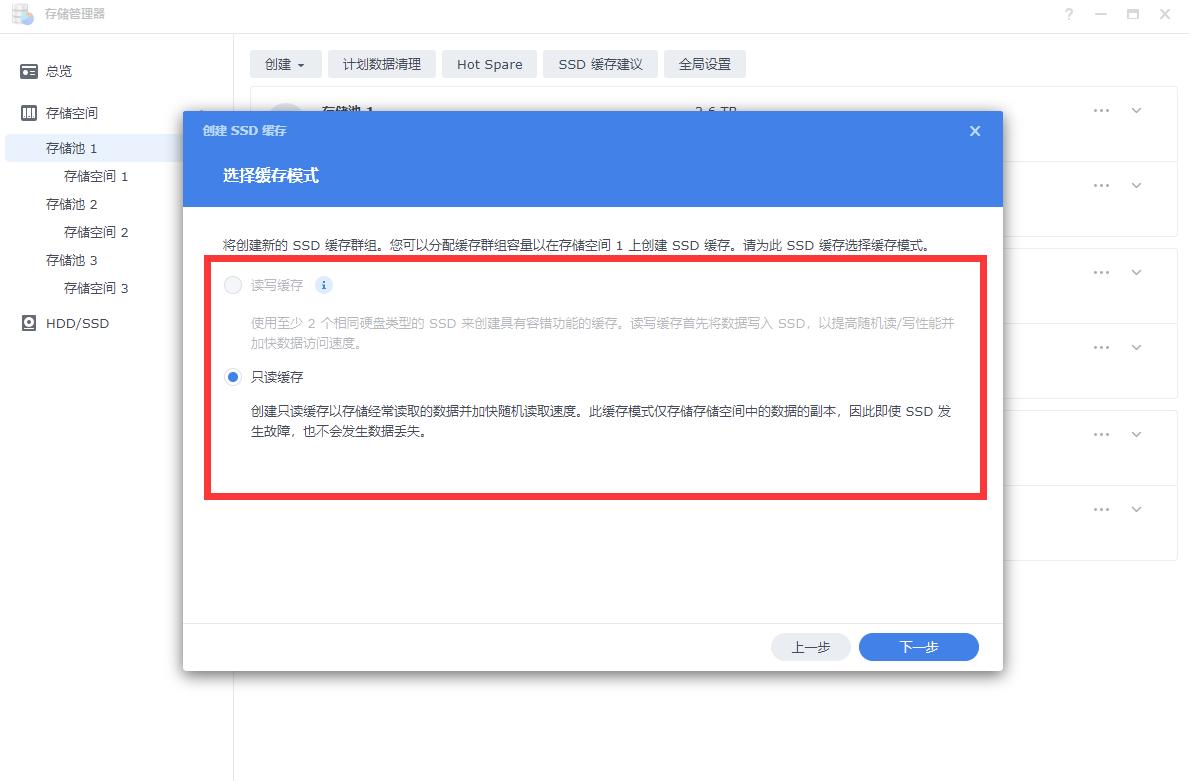Select the 读写缓存 radio option
Screen dimensions: 1189x781
pyautogui.click(x=231, y=284)
